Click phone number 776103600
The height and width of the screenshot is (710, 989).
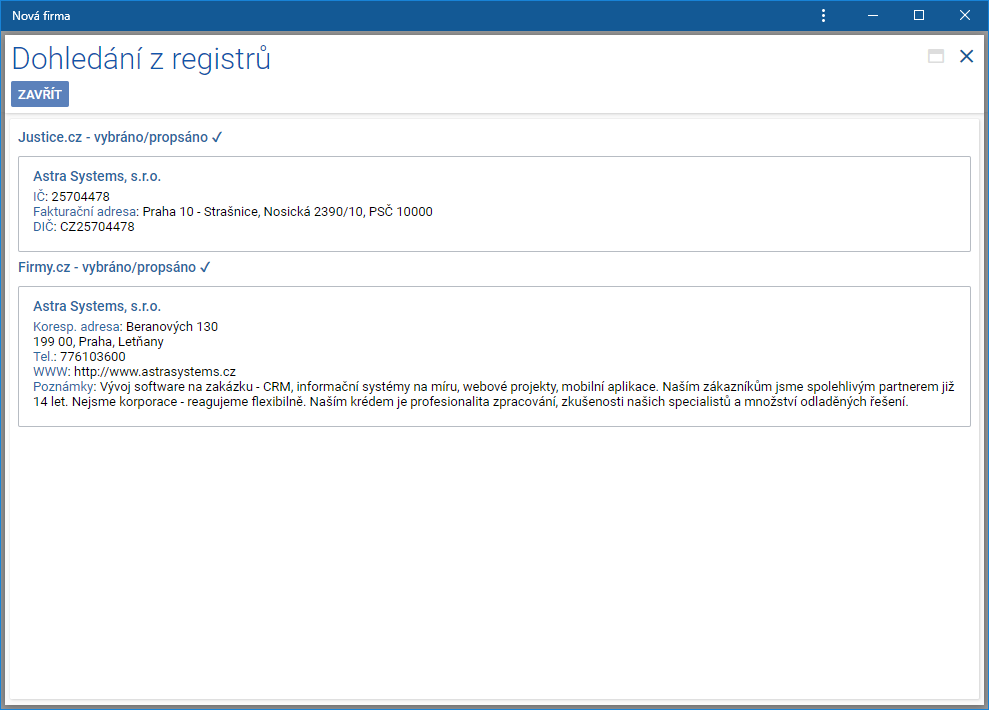93,357
